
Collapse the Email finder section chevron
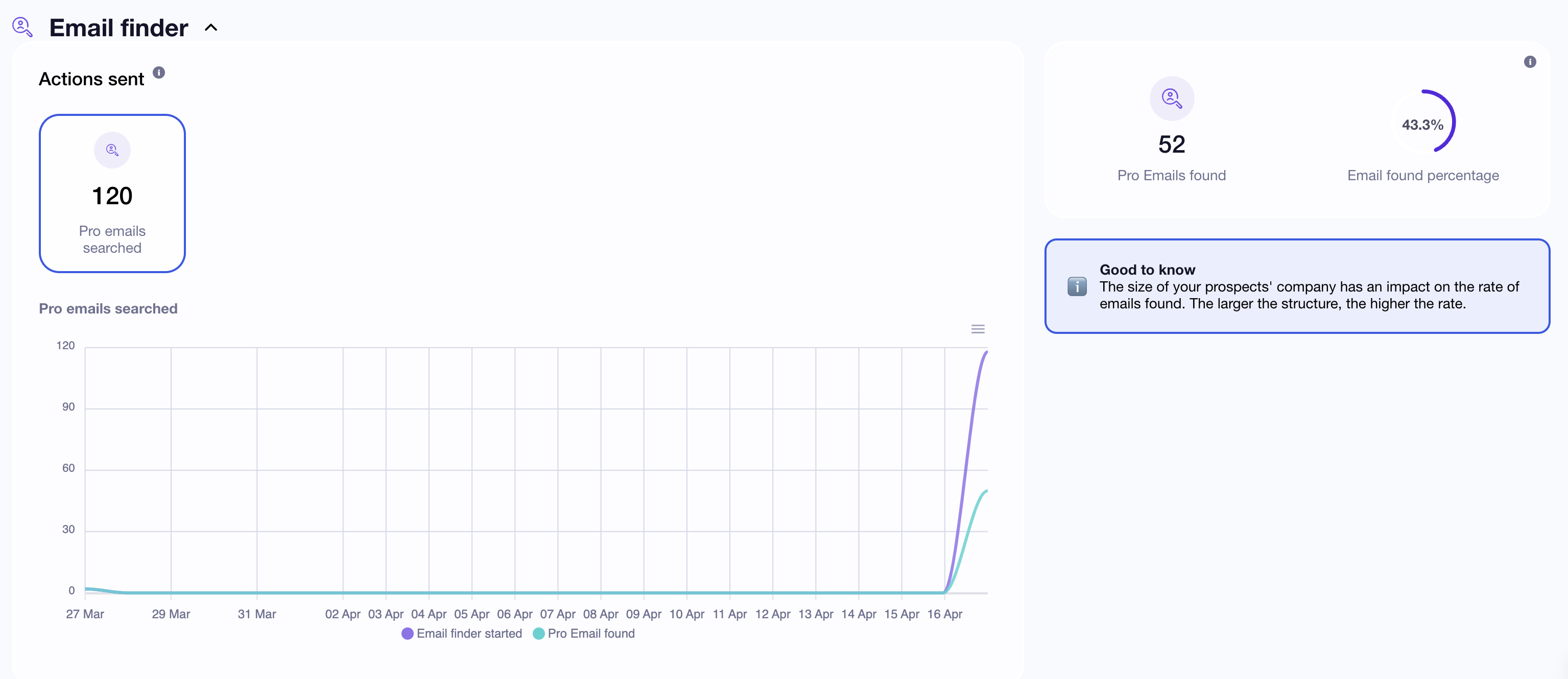click(210, 28)
